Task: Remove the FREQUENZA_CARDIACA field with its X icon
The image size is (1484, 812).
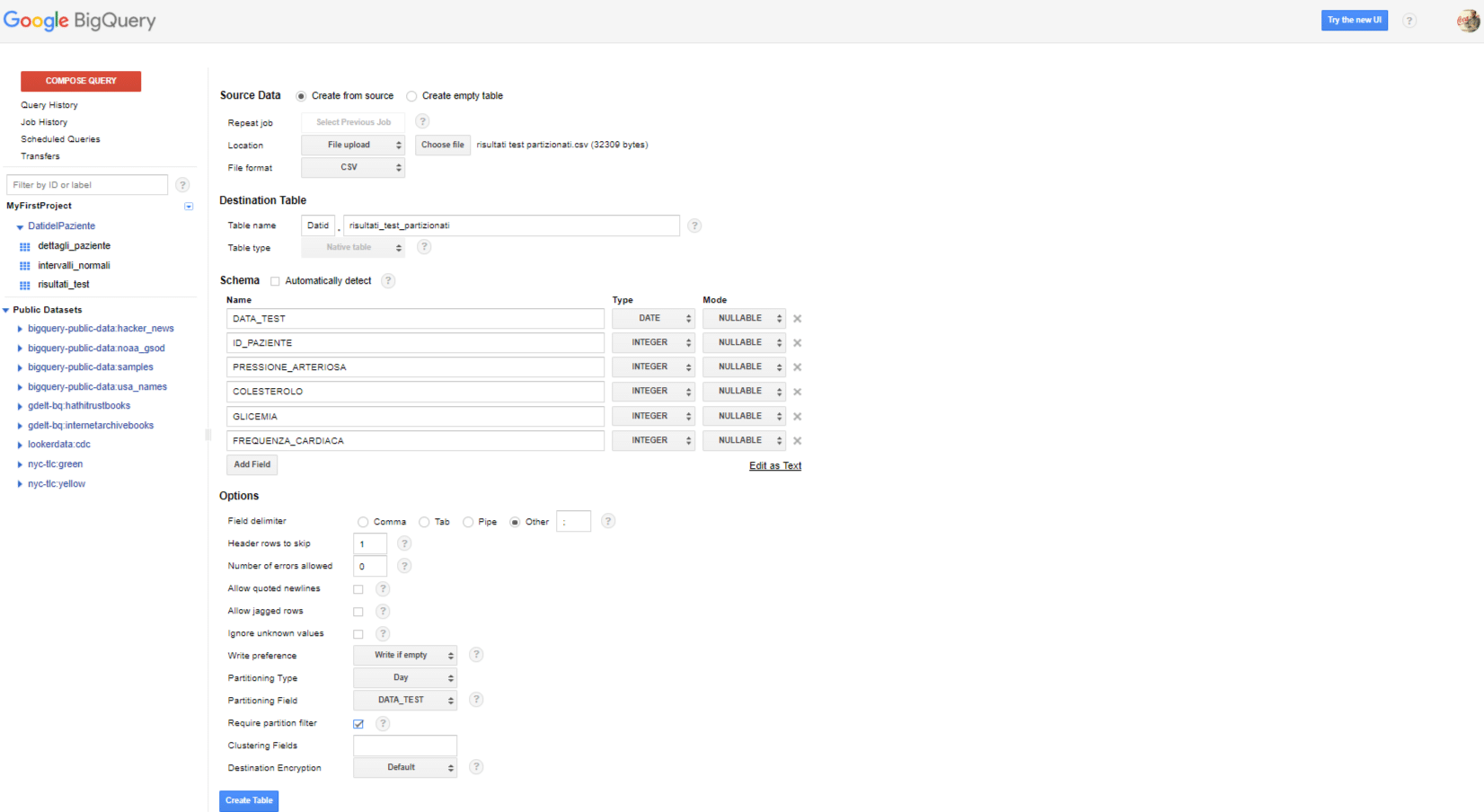Action: pos(797,441)
